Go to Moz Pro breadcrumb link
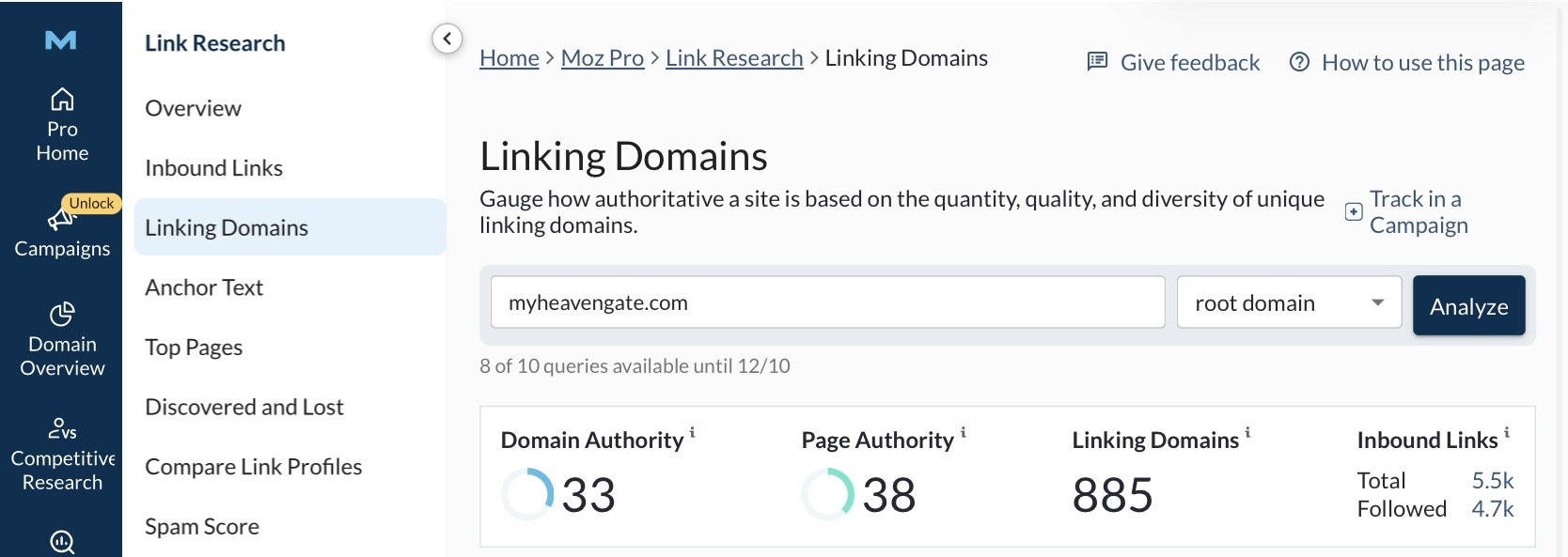 (603, 58)
